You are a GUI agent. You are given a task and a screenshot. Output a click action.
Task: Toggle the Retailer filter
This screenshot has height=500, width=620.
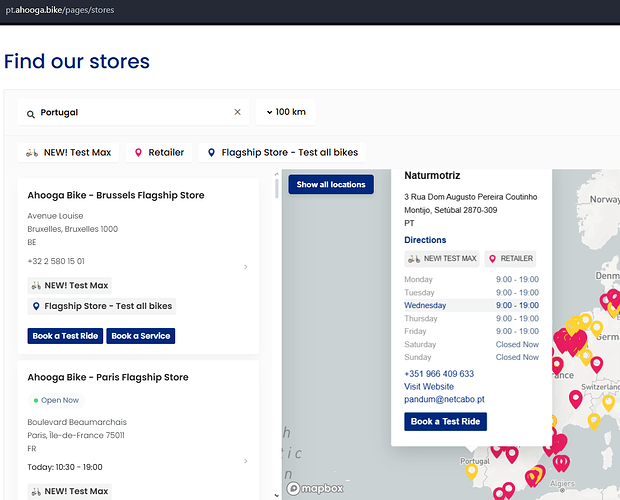[x=159, y=153]
